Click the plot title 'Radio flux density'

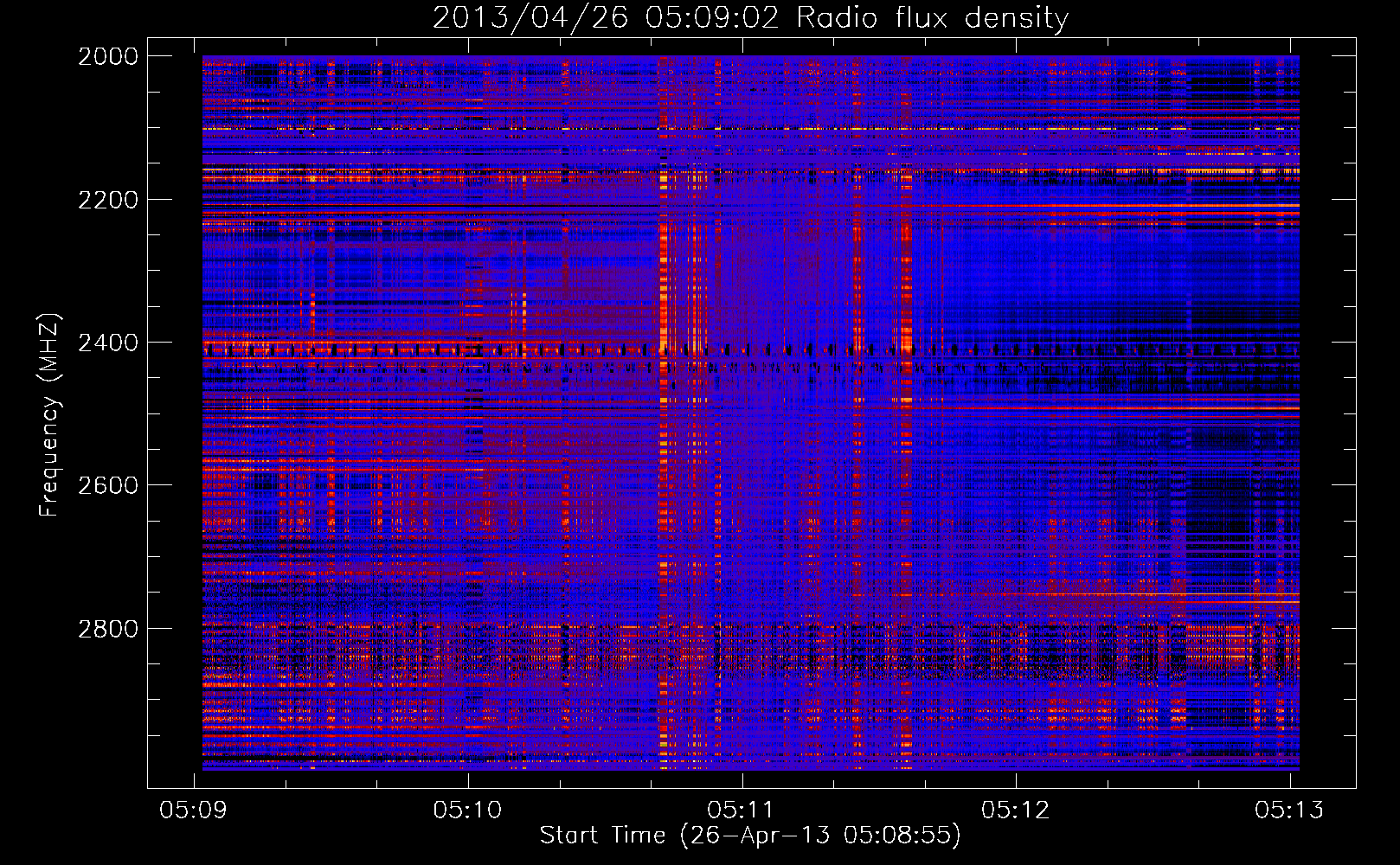click(933, 18)
